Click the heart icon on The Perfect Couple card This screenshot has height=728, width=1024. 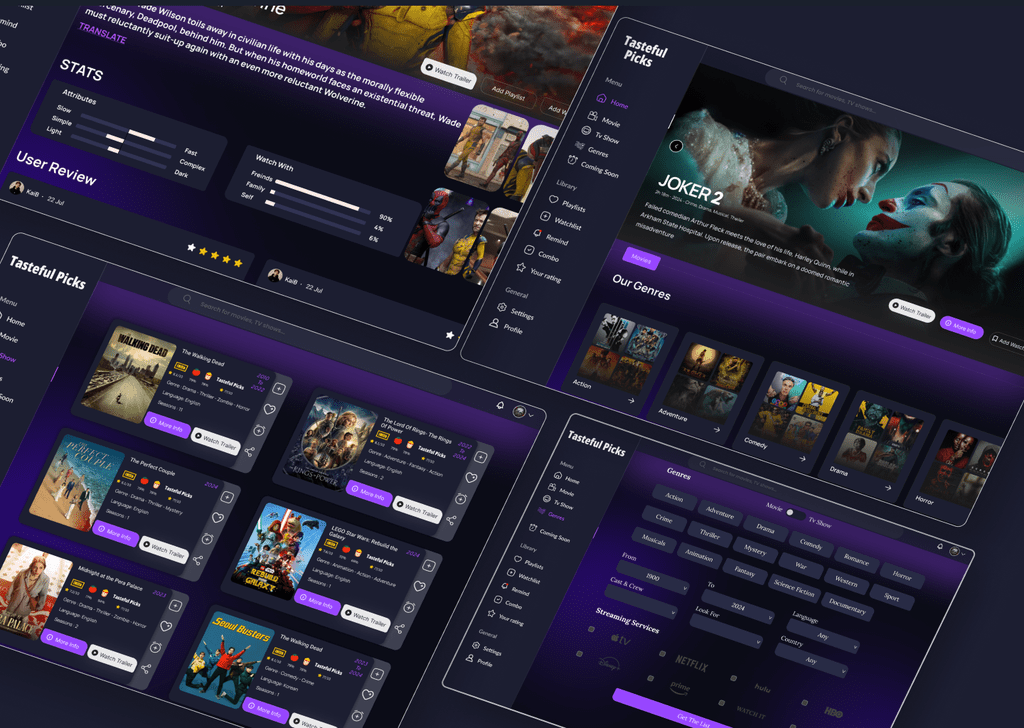click(x=217, y=518)
